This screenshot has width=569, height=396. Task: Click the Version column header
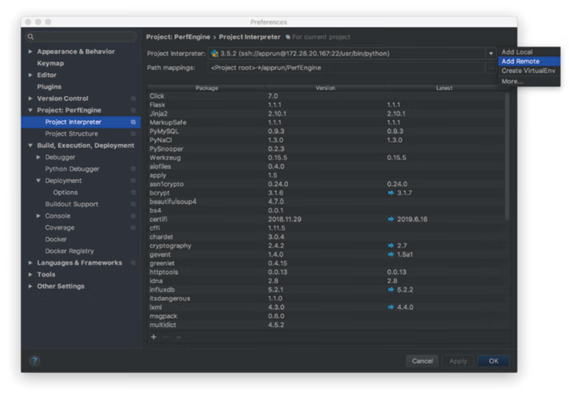pos(325,88)
